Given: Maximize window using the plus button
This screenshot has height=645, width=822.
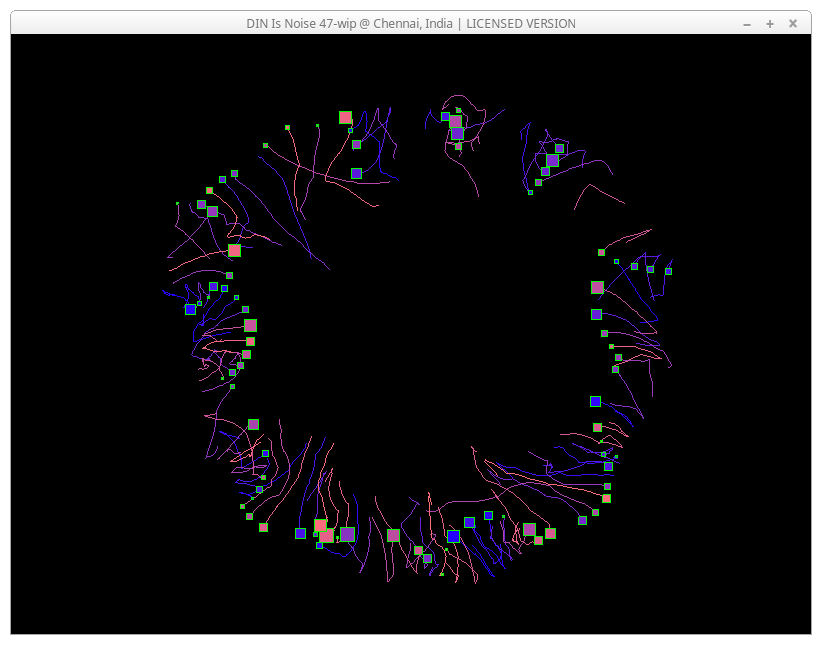Looking at the screenshot, I should tap(770, 24).
